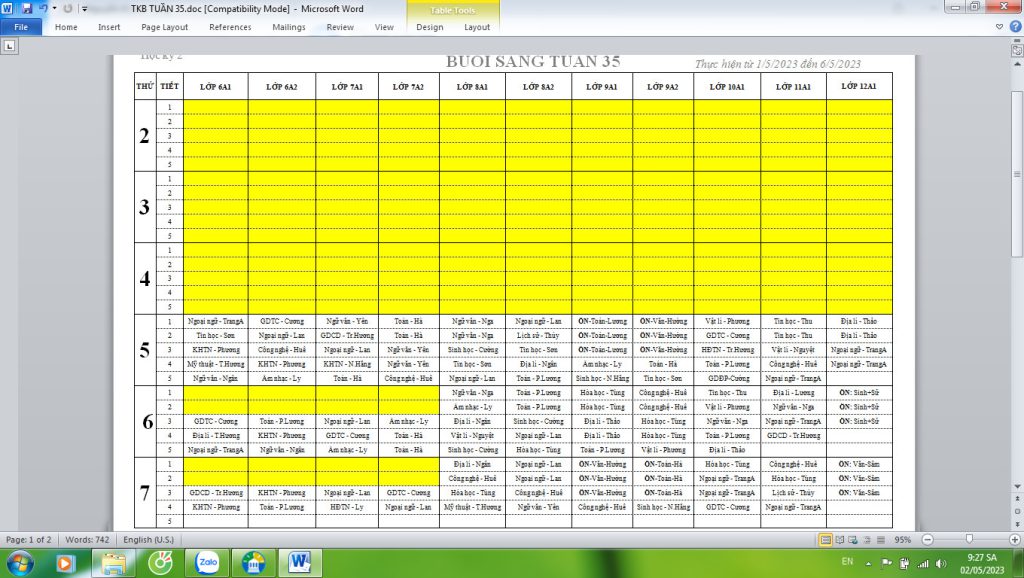
Task: Expand the collapsed ribbon with the arrow
Action: (1001, 27)
